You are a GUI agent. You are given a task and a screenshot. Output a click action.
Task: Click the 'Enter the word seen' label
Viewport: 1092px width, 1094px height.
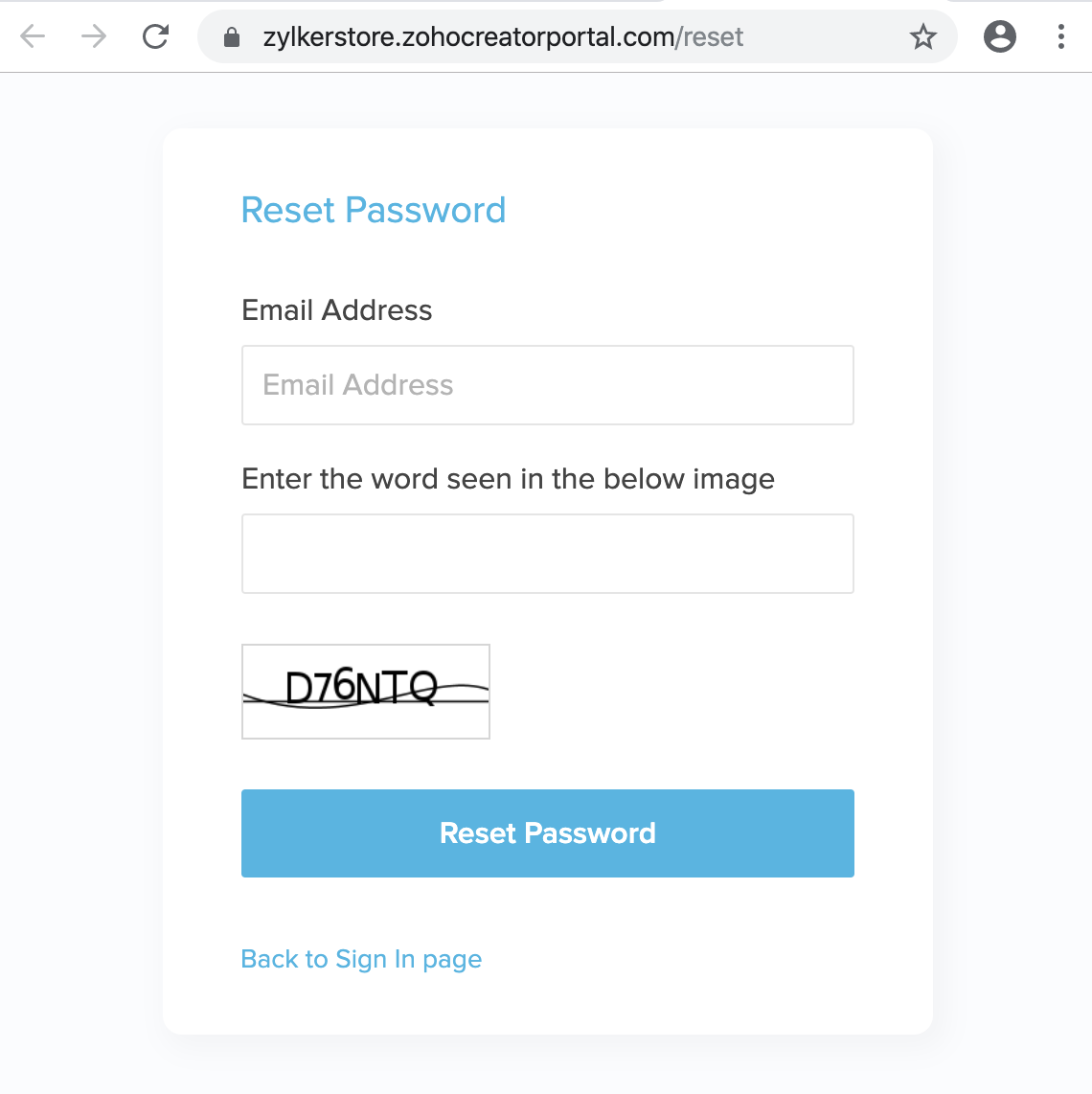point(508,479)
